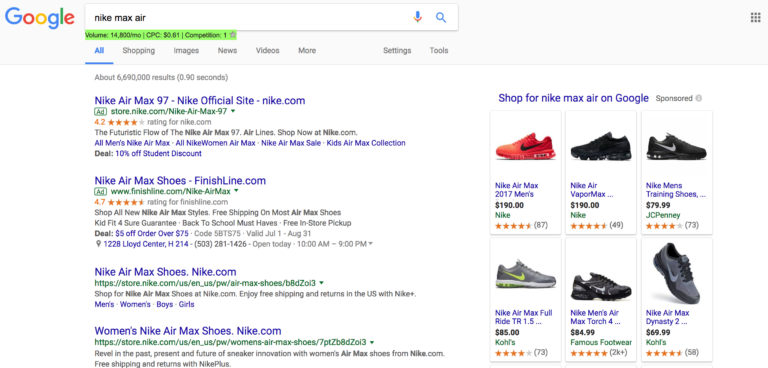
Task: Open the More search menu
Action: coord(307,50)
